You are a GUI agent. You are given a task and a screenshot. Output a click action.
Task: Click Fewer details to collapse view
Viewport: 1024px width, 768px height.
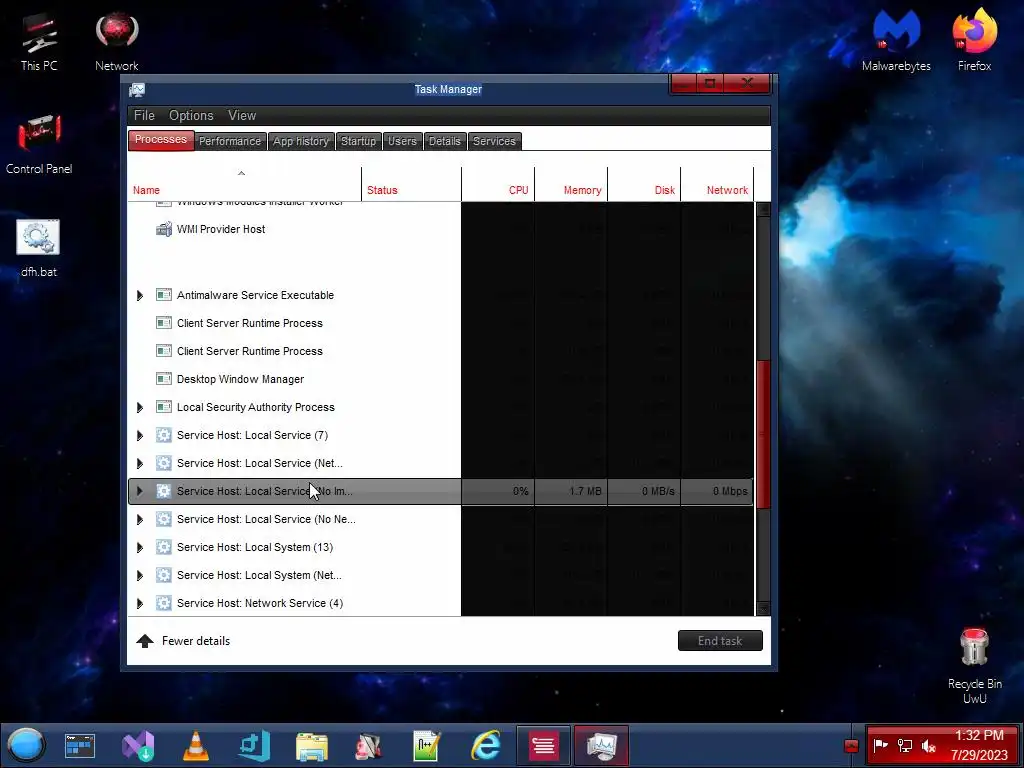coord(184,641)
